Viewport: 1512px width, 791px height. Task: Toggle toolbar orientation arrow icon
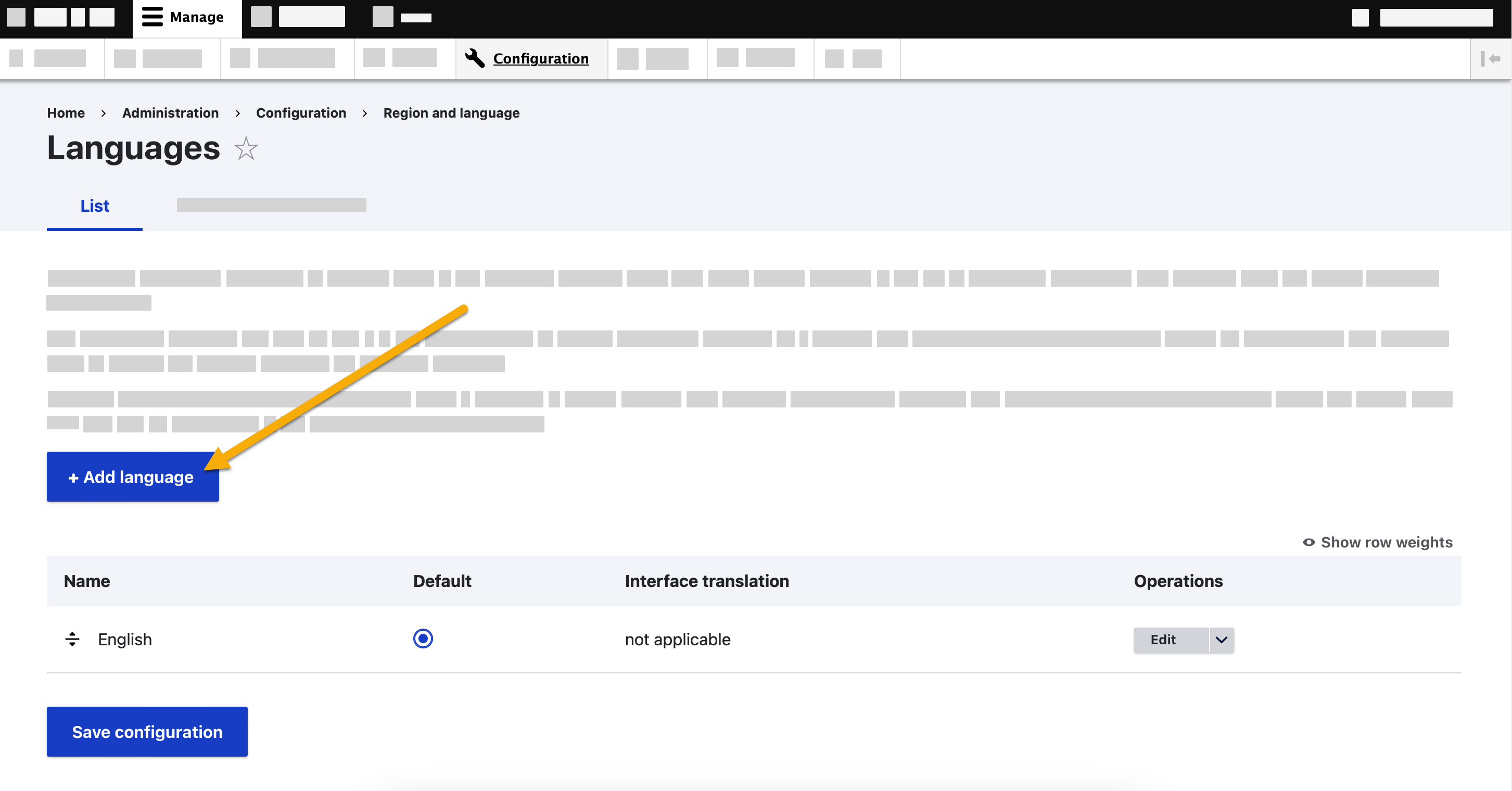tap(1490, 59)
